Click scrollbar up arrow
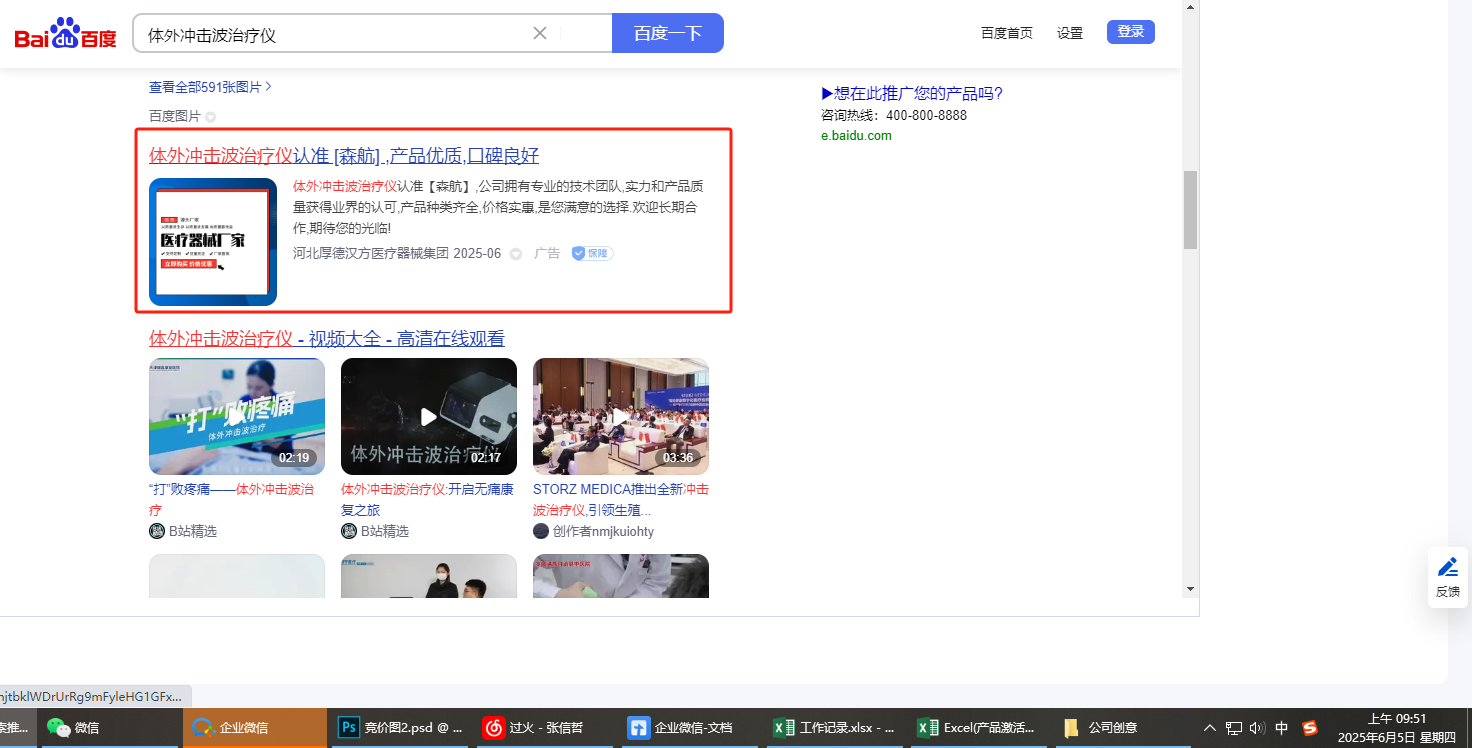The width and height of the screenshot is (1472, 748). point(1190,6)
